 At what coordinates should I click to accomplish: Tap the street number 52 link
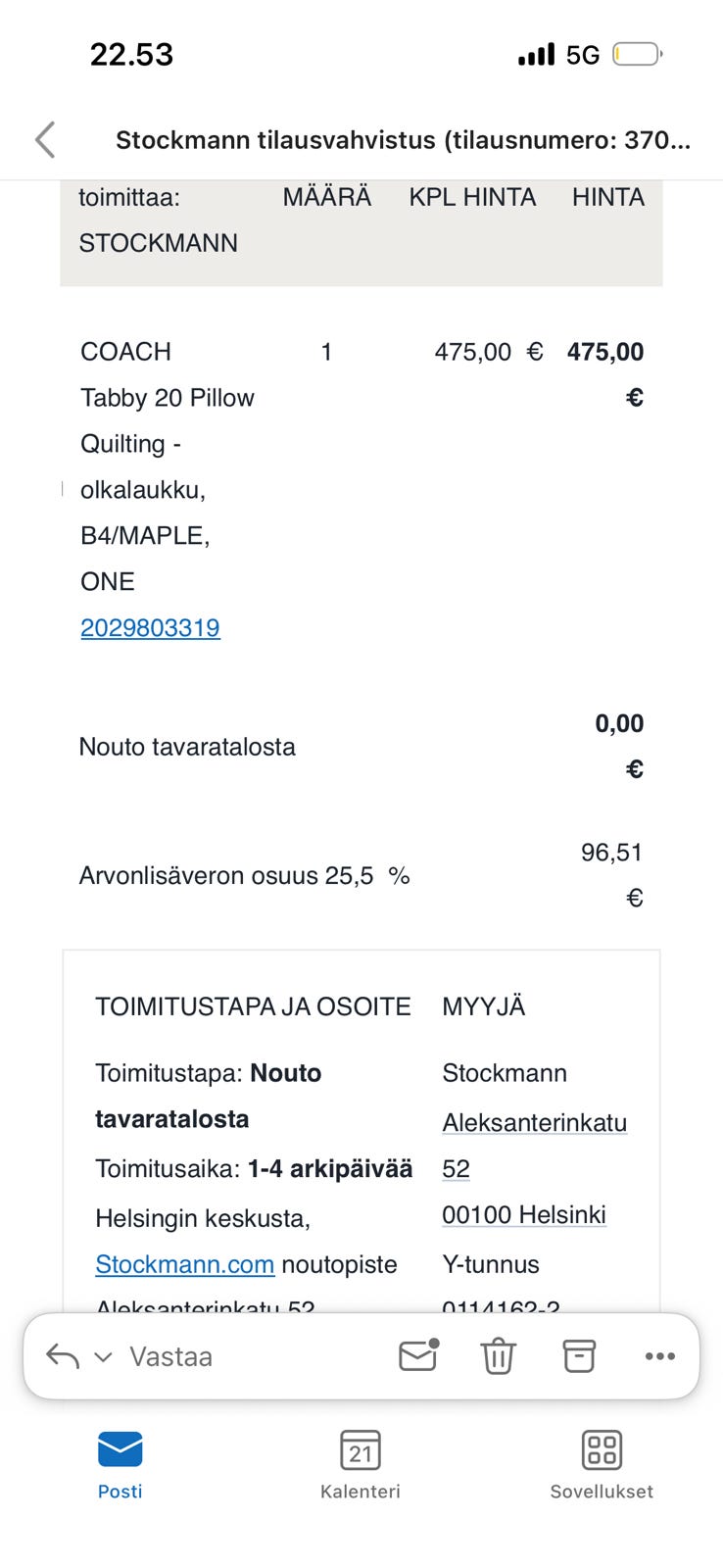click(x=457, y=1168)
